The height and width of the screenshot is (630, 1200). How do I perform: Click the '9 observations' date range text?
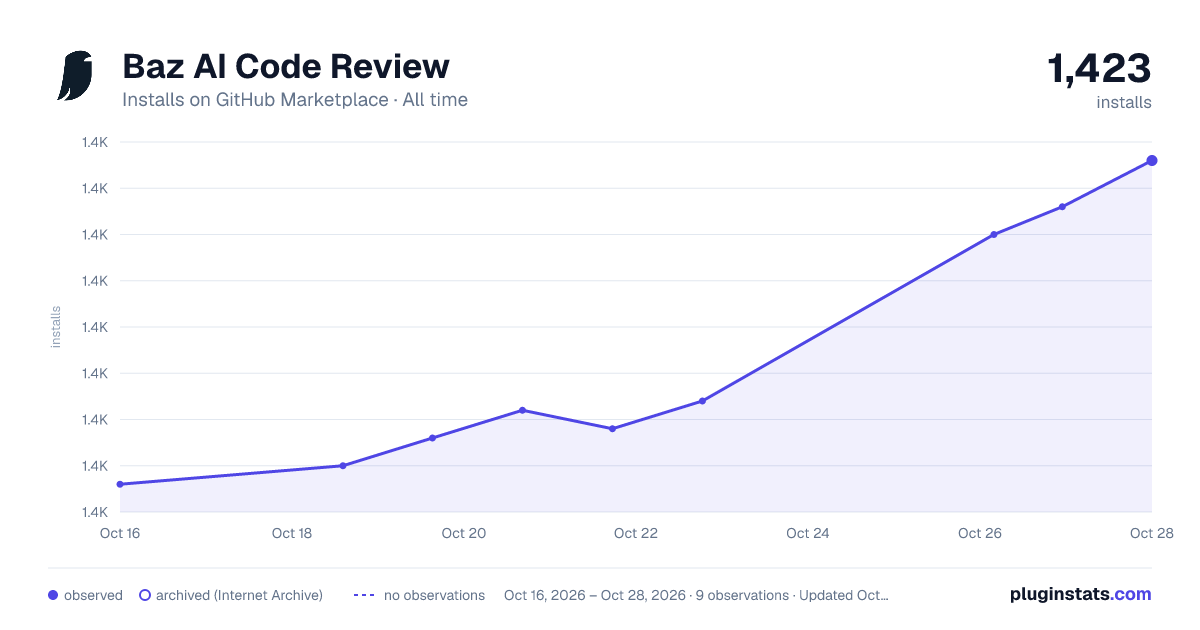(x=696, y=595)
